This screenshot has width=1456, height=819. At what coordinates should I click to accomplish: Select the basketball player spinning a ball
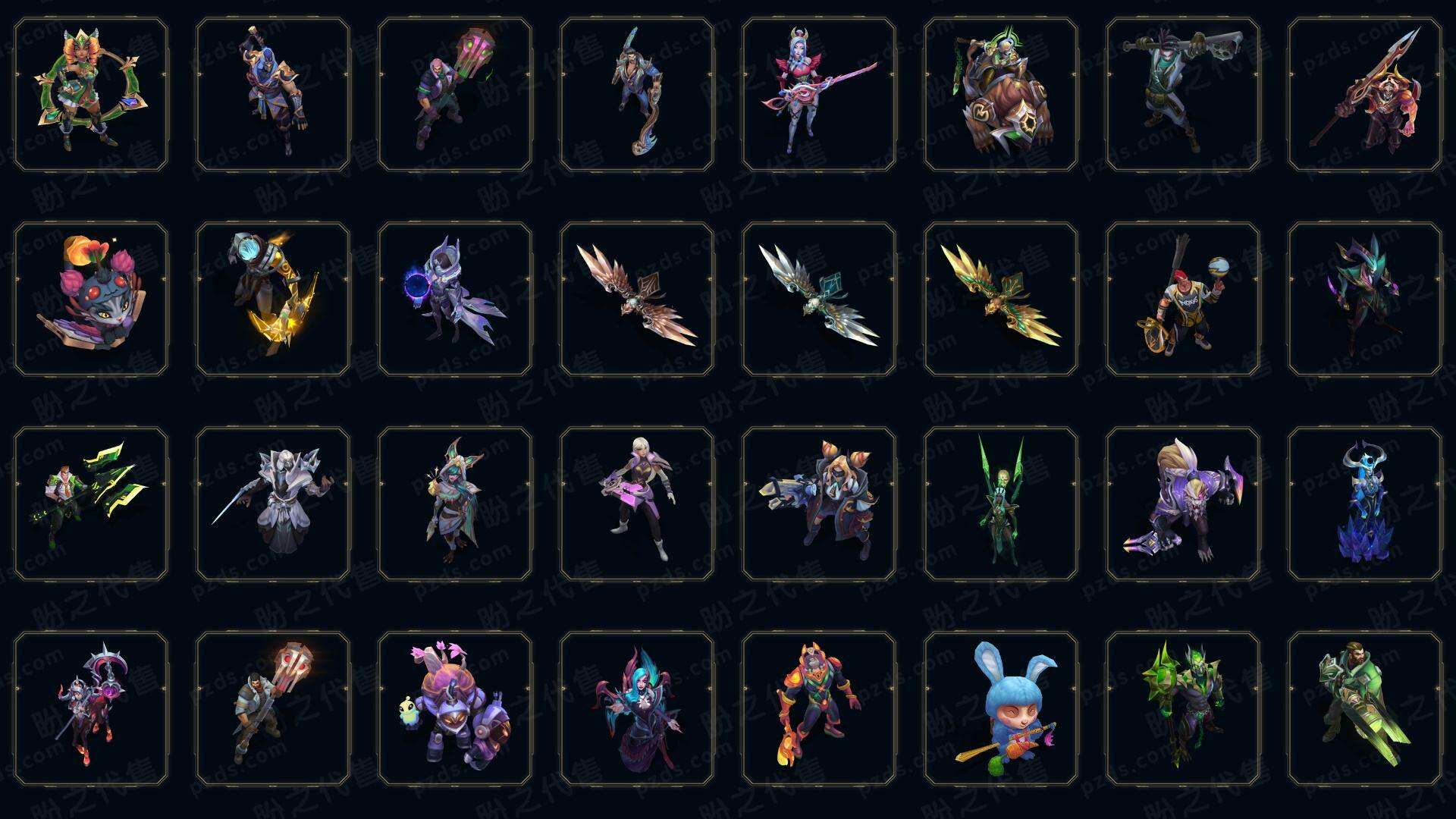(x=1183, y=299)
